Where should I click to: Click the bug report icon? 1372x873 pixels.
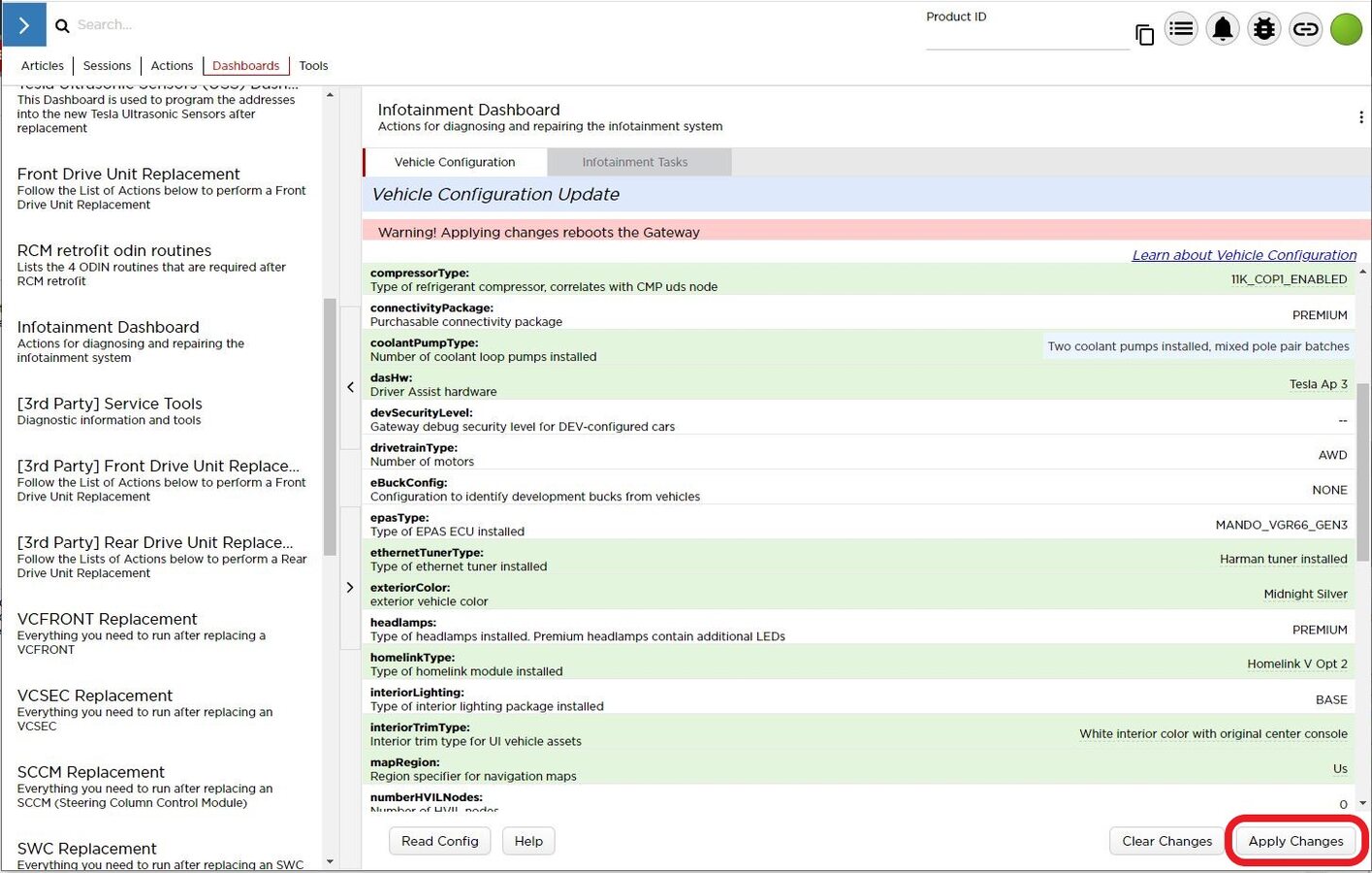click(1264, 29)
